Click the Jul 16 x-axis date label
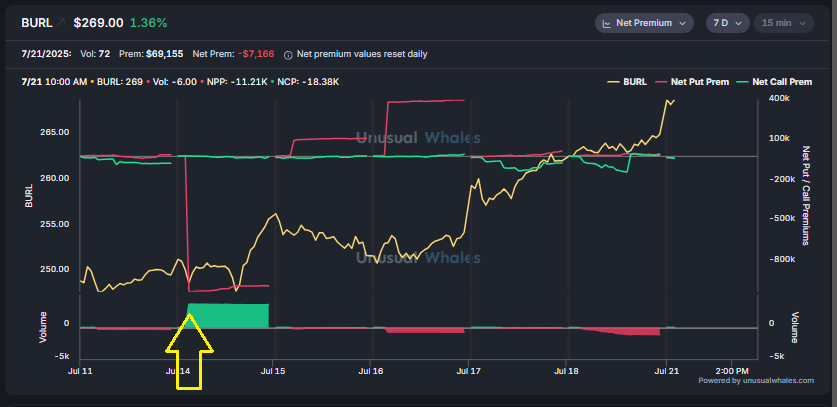This screenshot has height=407, width=837. point(372,370)
